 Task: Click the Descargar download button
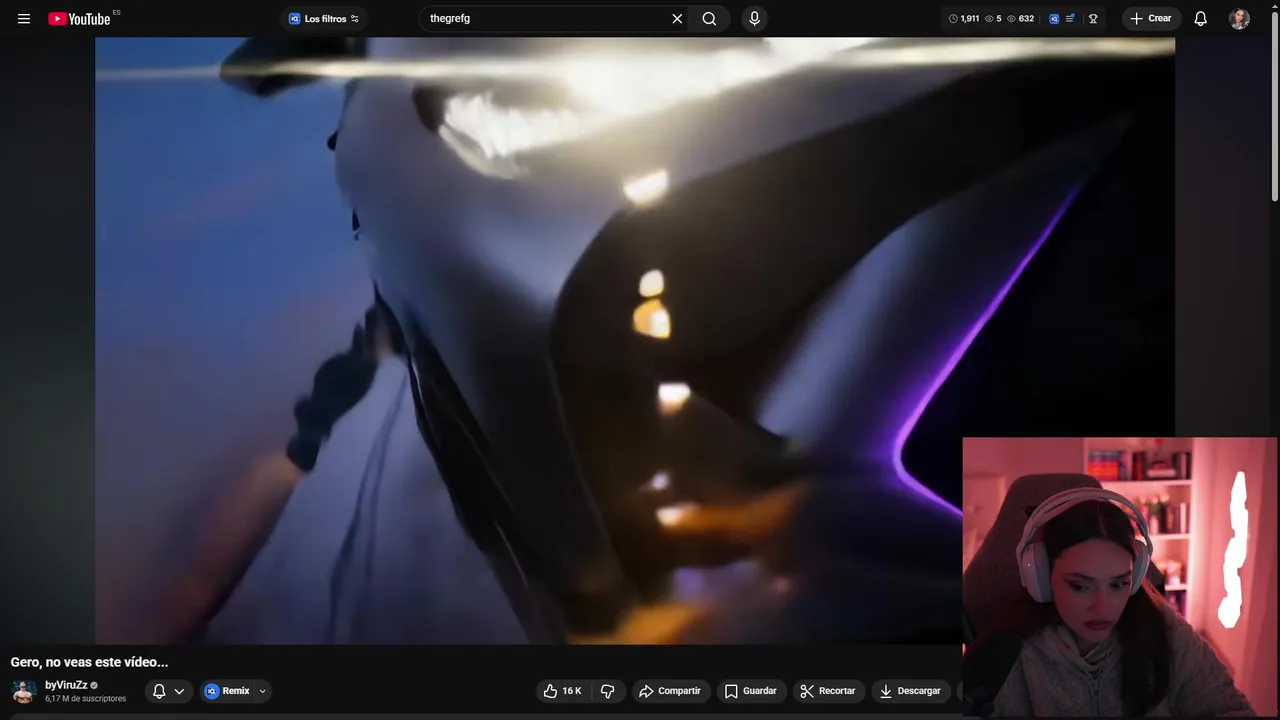click(x=910, y=691)
